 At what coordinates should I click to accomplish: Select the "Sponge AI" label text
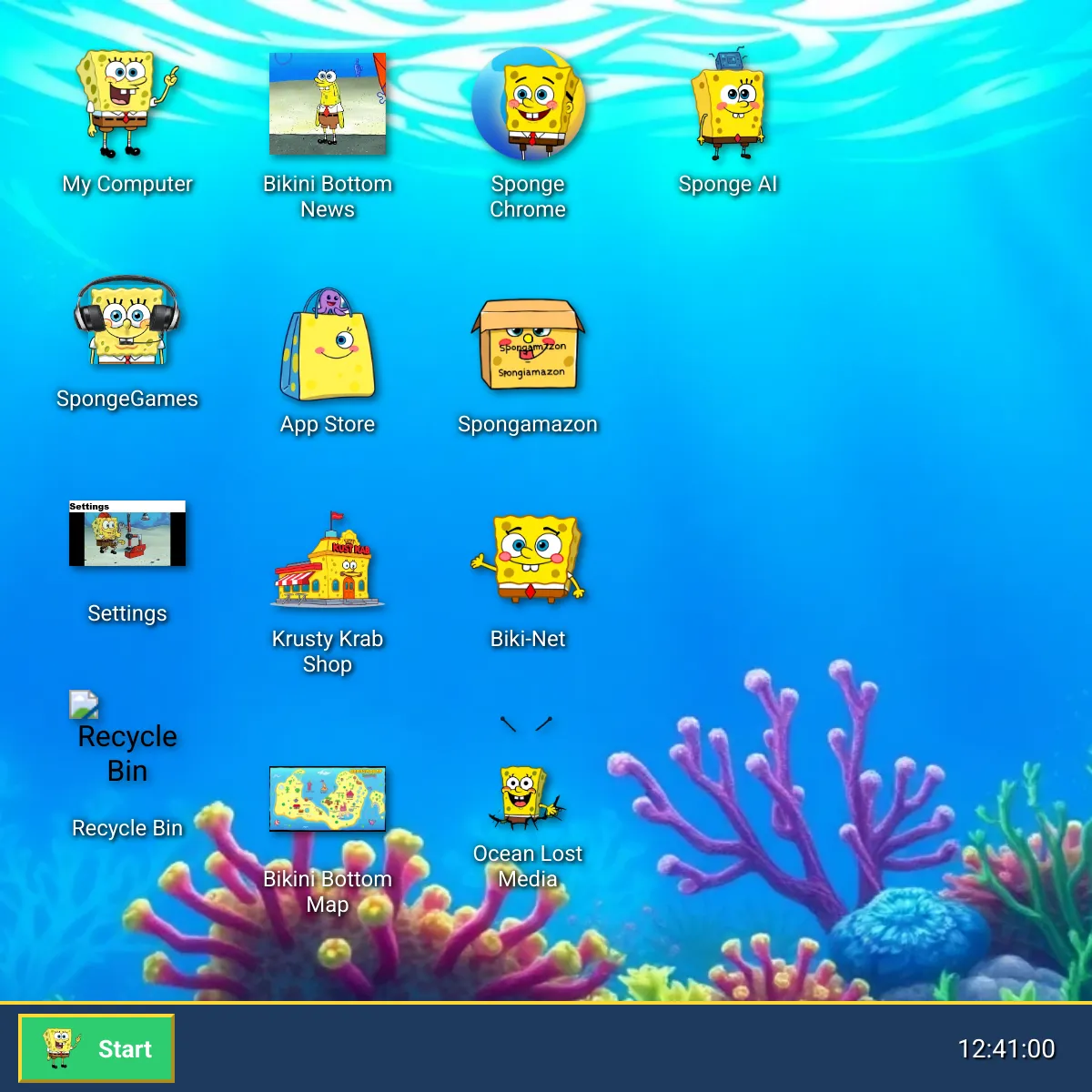click(728, 184)
